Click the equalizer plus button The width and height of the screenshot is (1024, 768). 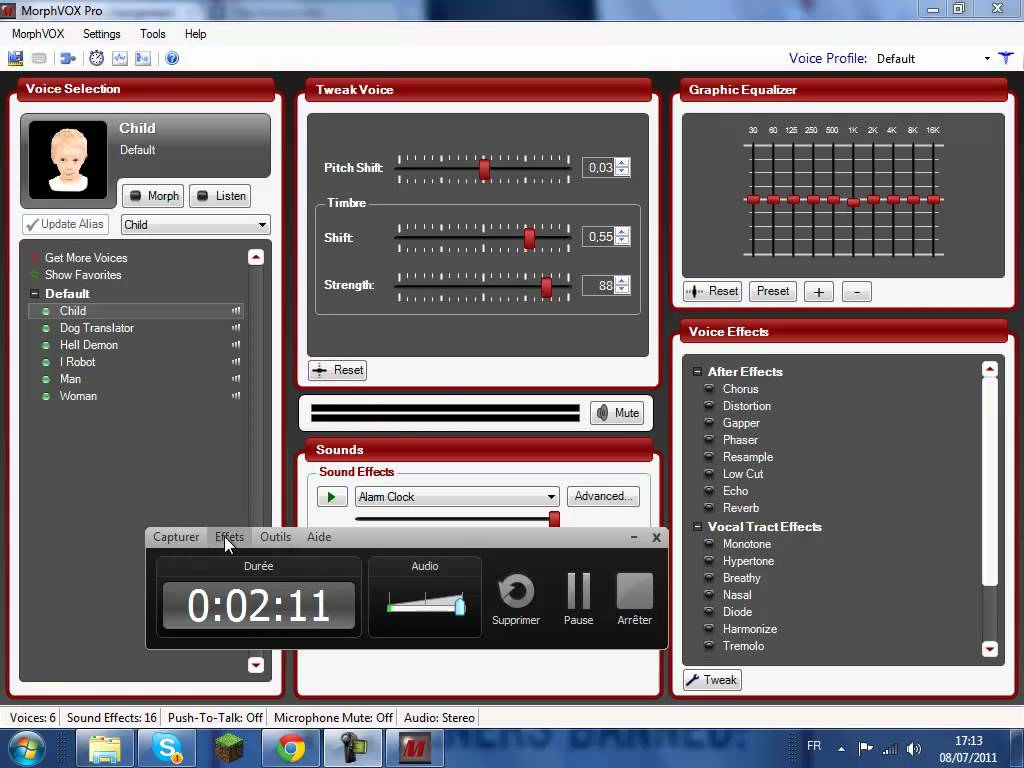[x=818, y=292]
